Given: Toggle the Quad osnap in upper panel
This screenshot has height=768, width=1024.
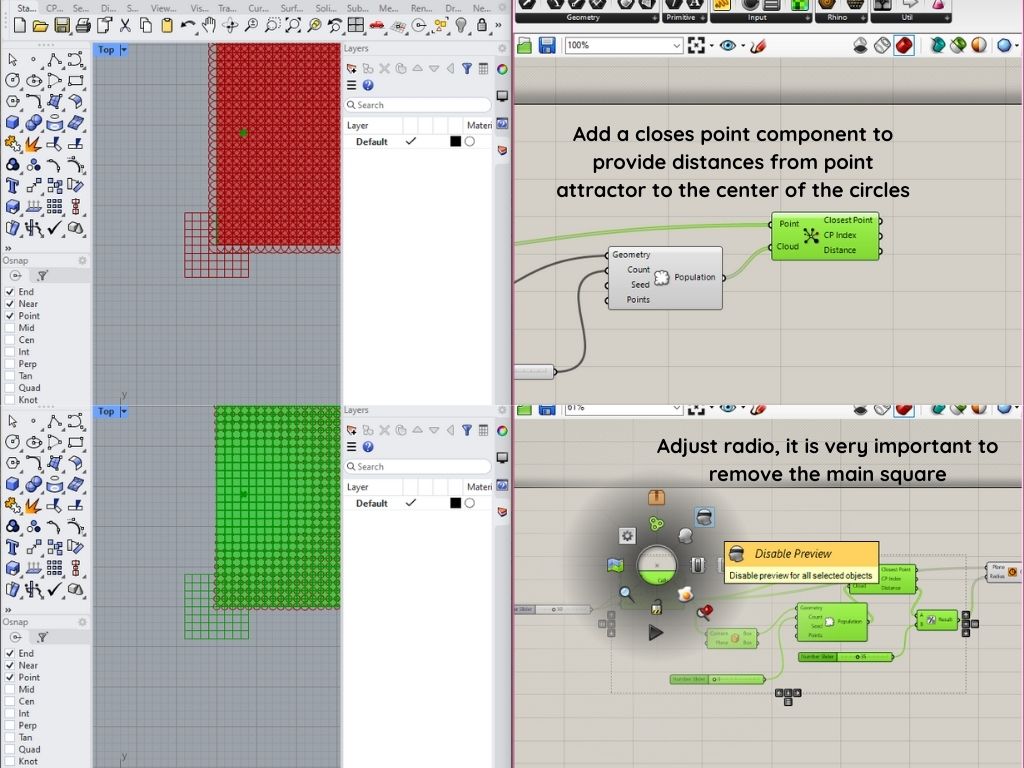Looking at the screenshot, I should pyautogui.click(x=10, y=388).
